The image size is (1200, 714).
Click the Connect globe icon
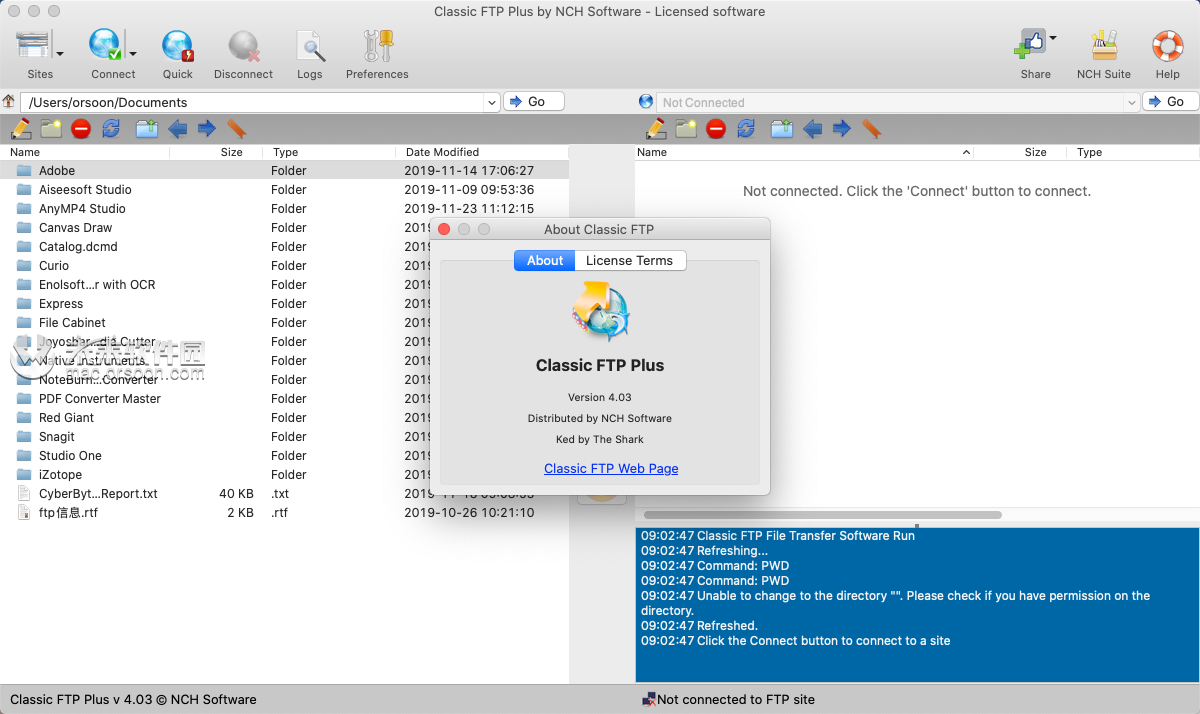click(105, 46)
